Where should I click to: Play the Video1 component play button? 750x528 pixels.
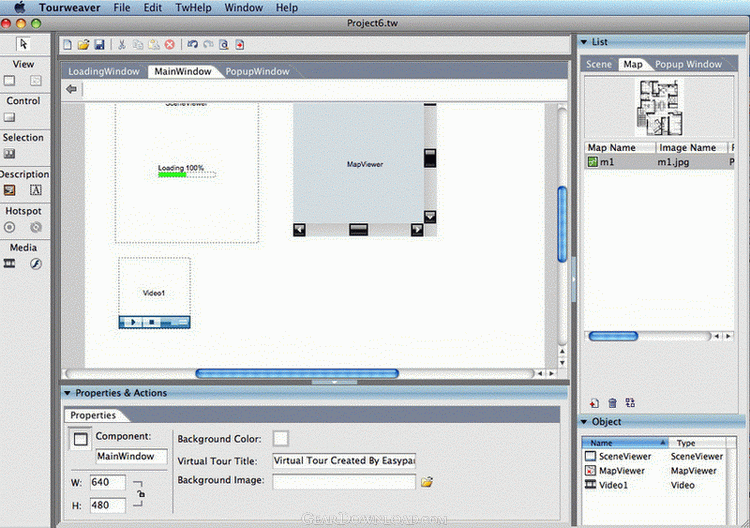coord(133,322)
